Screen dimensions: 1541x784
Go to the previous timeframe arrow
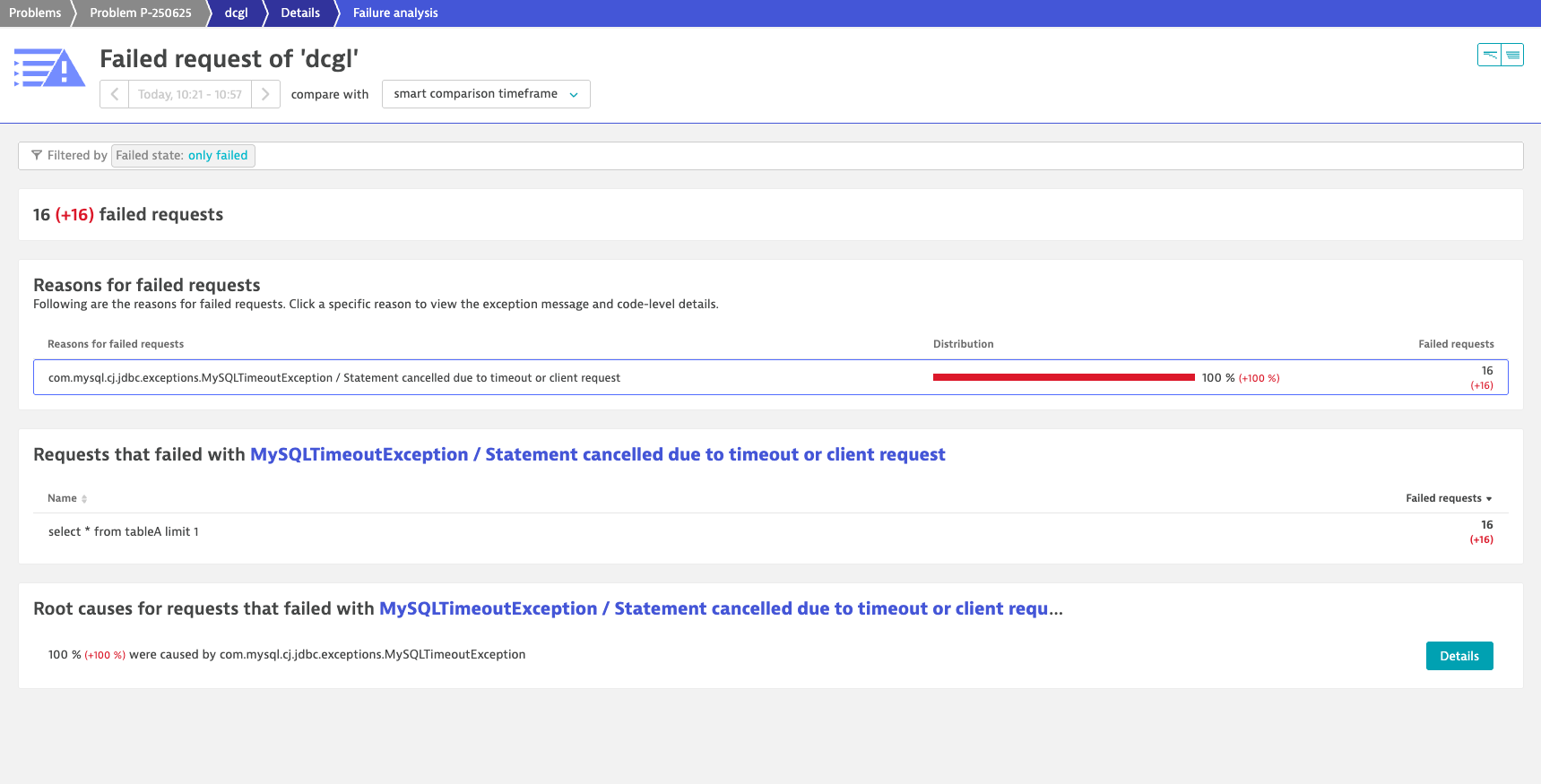pos(114,94)
